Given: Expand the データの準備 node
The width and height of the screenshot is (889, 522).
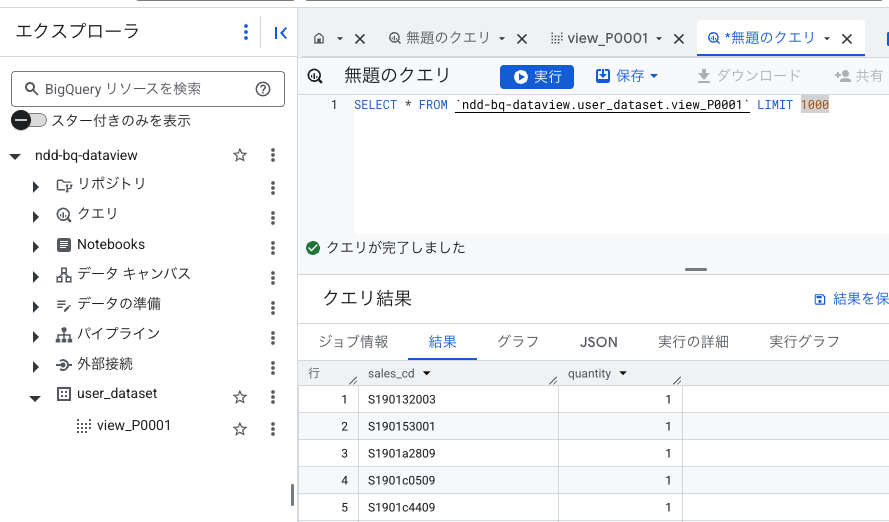Looking at the screenshot, I should click(x=36, y=307).
